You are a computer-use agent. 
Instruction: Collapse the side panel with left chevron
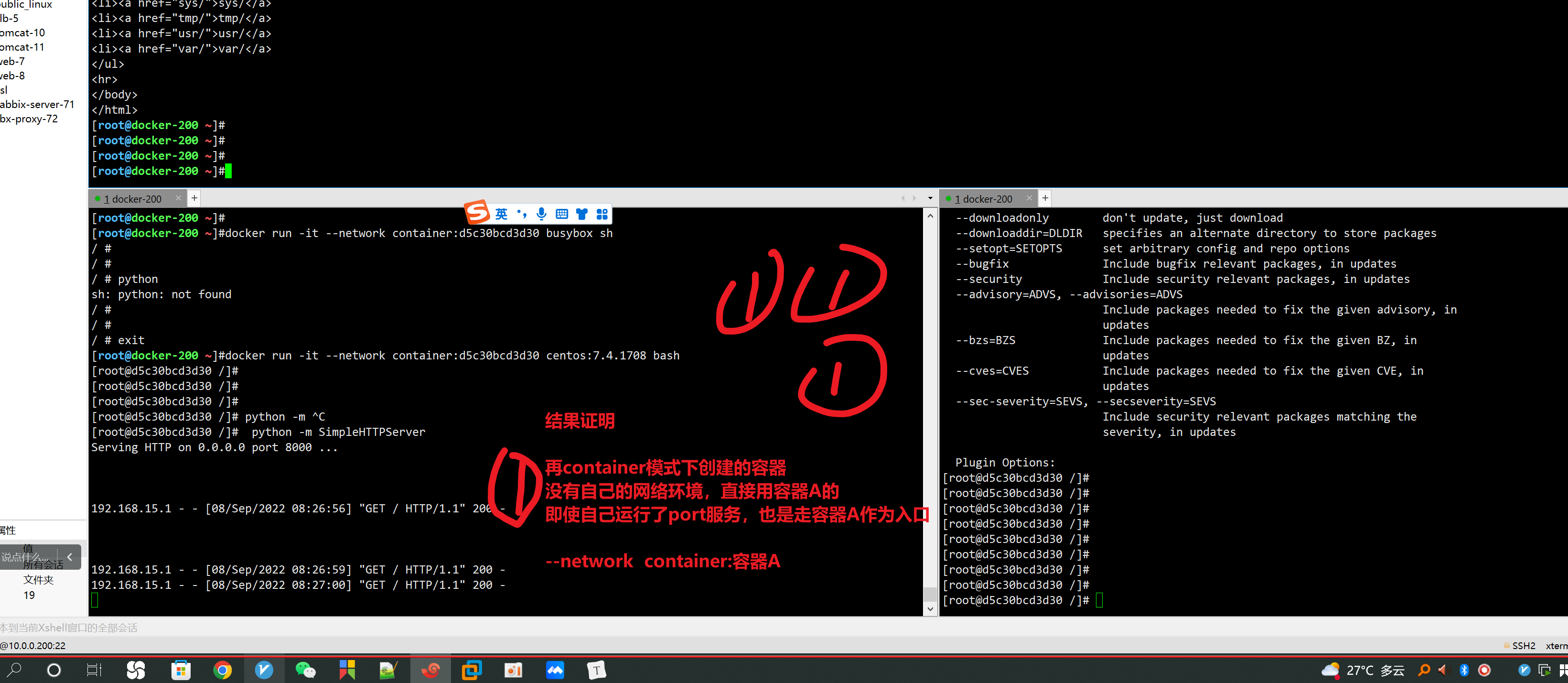[x=70, y=556]
